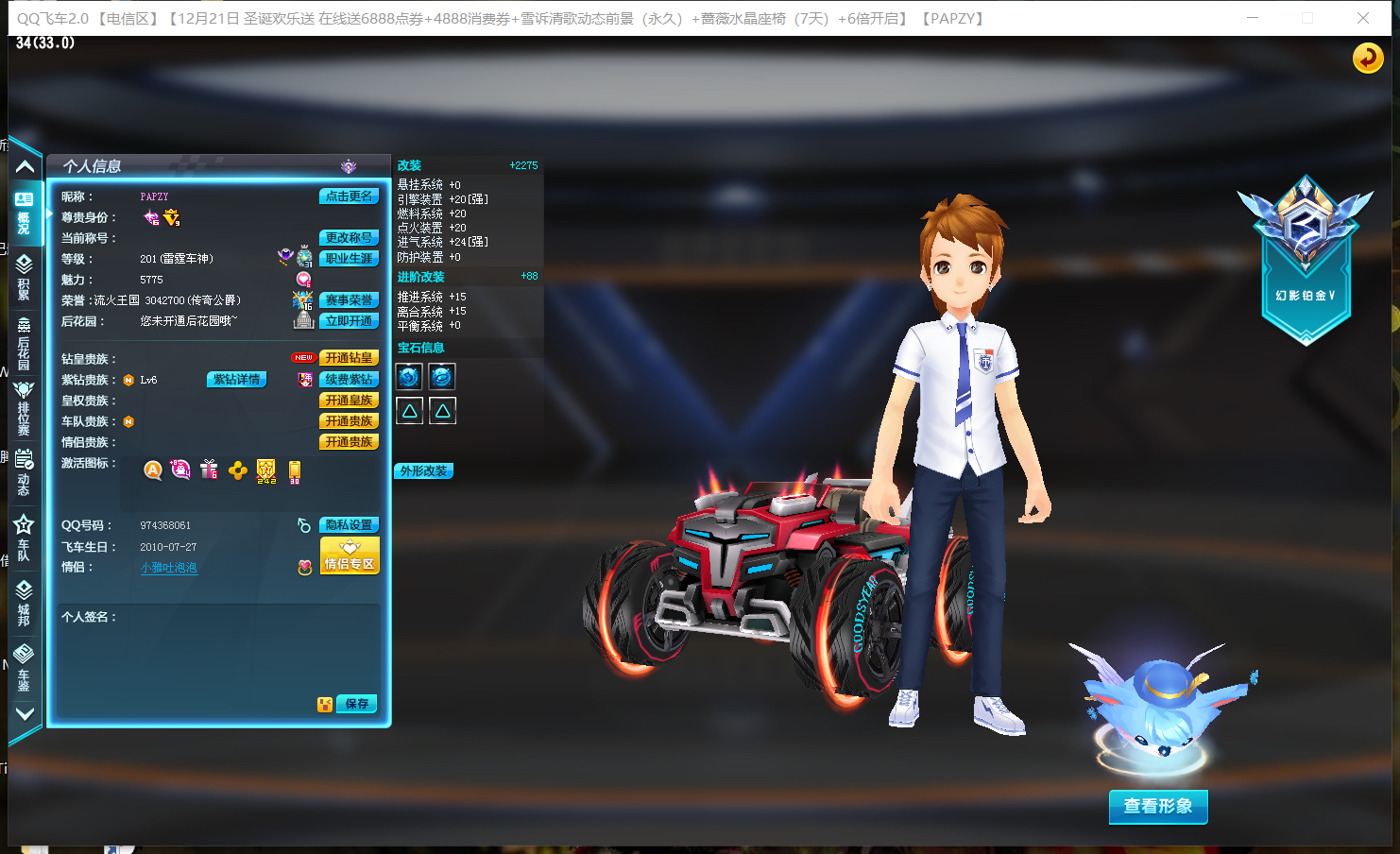Click the purple emblem in 个人信息 header
1400x854 pixels.
tap(349, 166)
